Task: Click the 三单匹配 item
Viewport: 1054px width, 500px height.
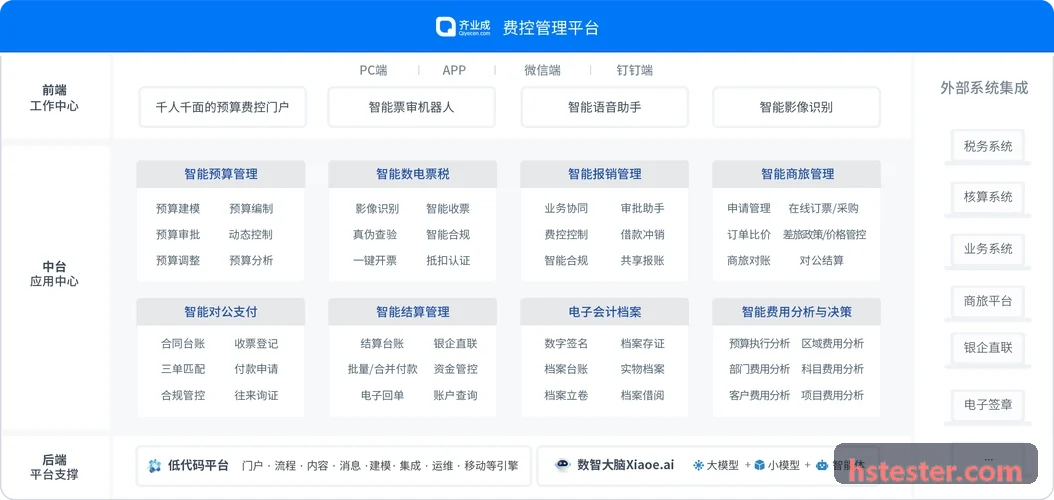Action: tap(183, 369)
